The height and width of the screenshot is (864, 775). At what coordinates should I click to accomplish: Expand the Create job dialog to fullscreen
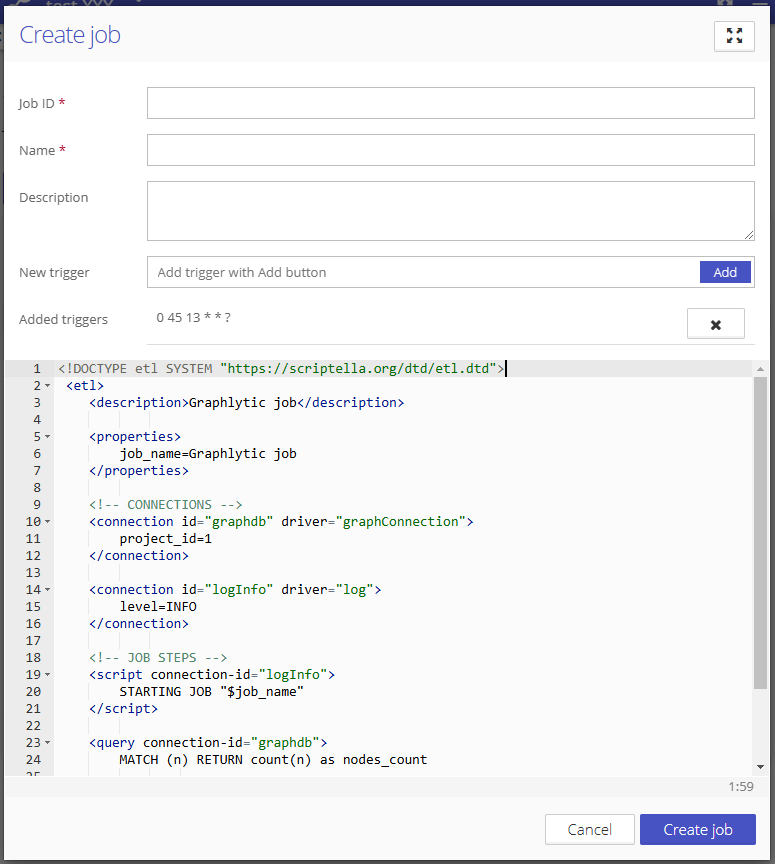coord(734,36)
